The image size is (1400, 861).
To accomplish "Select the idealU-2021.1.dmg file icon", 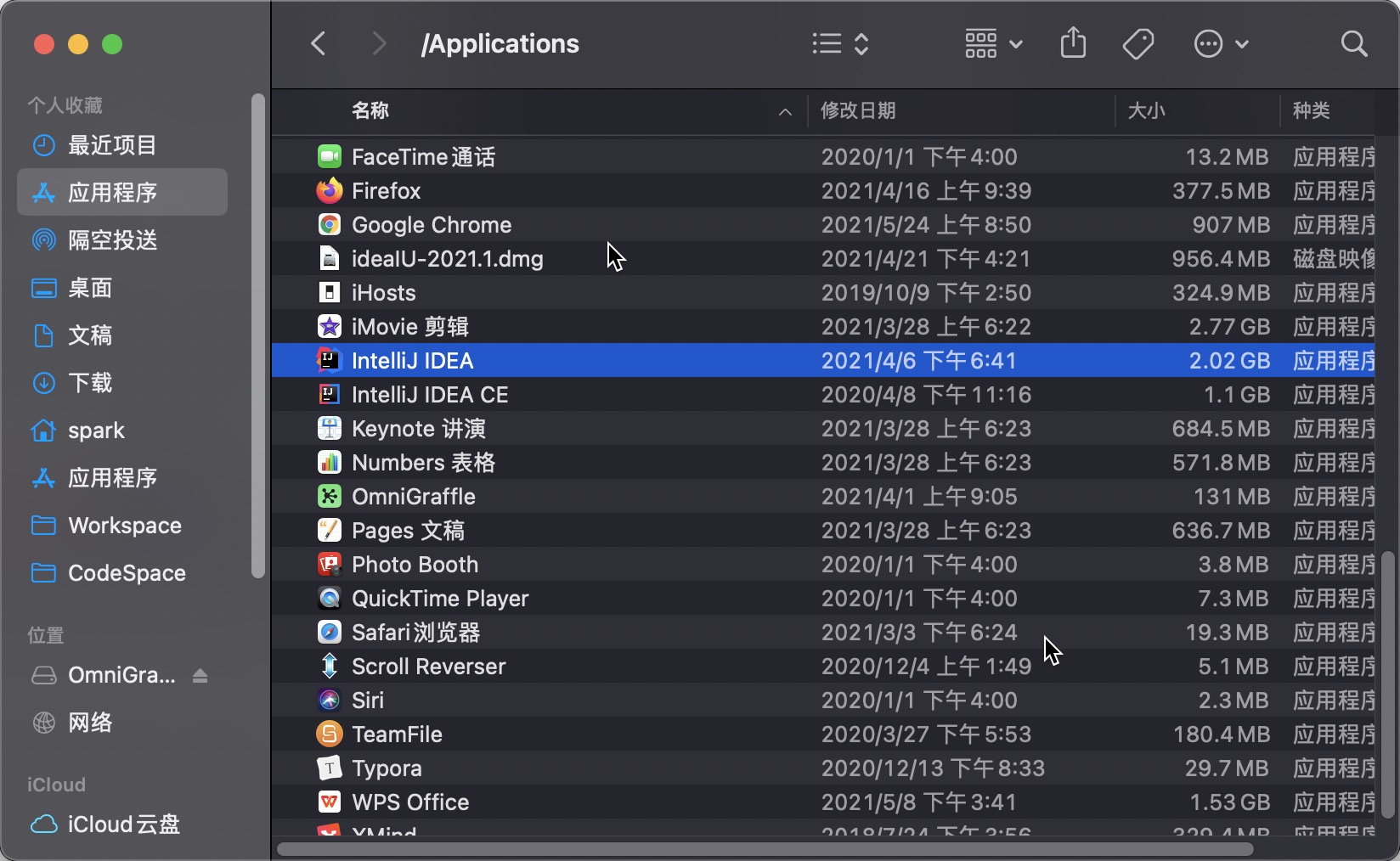I will tap(330, 259).
